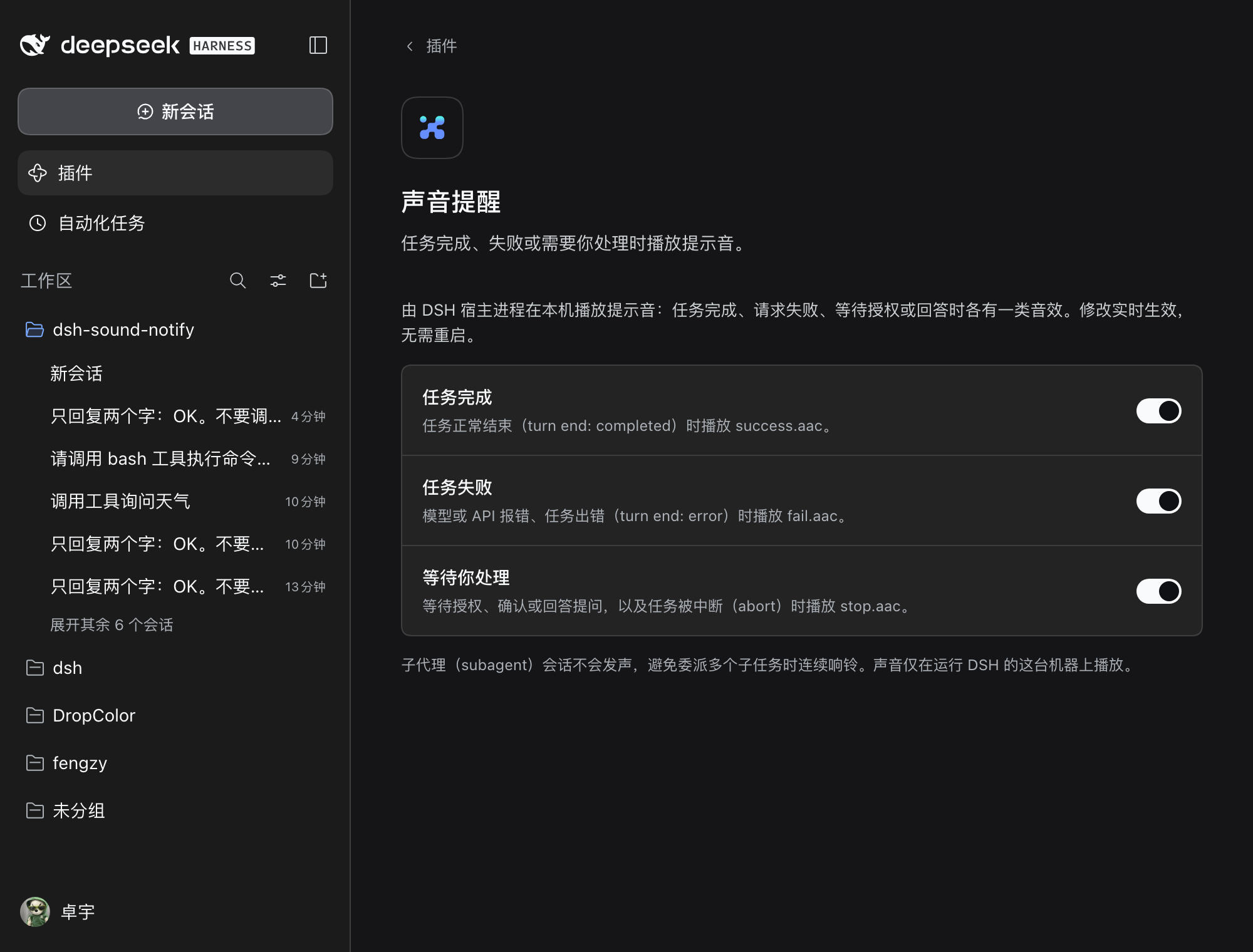Click the clock icon beside 自动化任务
1253x952 pixels.
(x=38, y=223)
